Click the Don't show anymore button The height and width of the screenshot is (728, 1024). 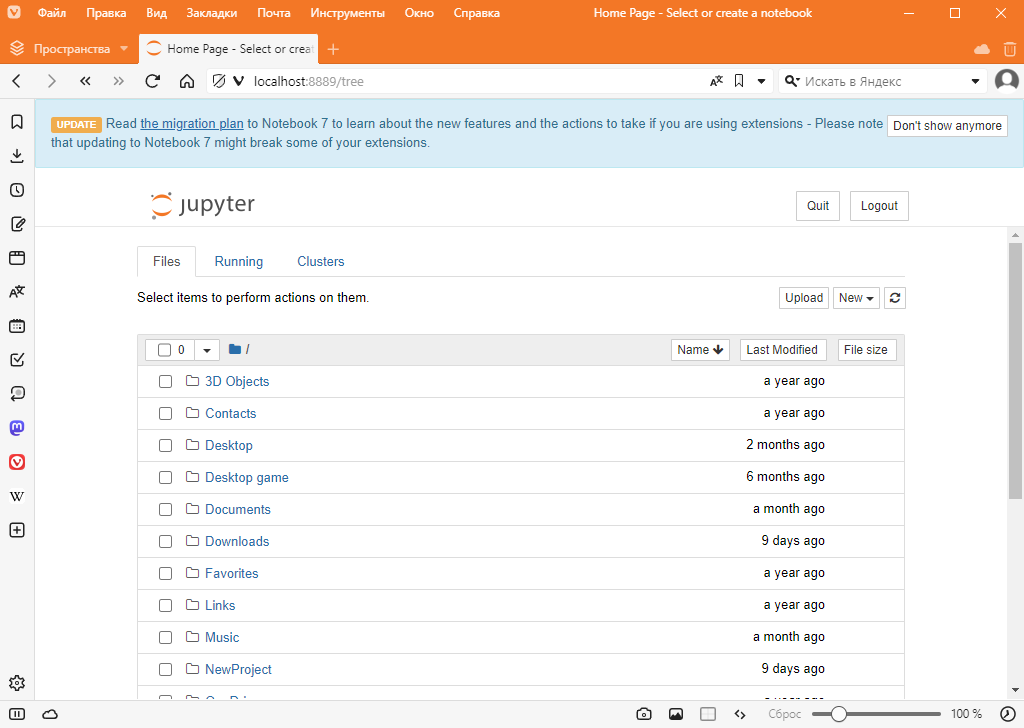click(x=946, y=126)
